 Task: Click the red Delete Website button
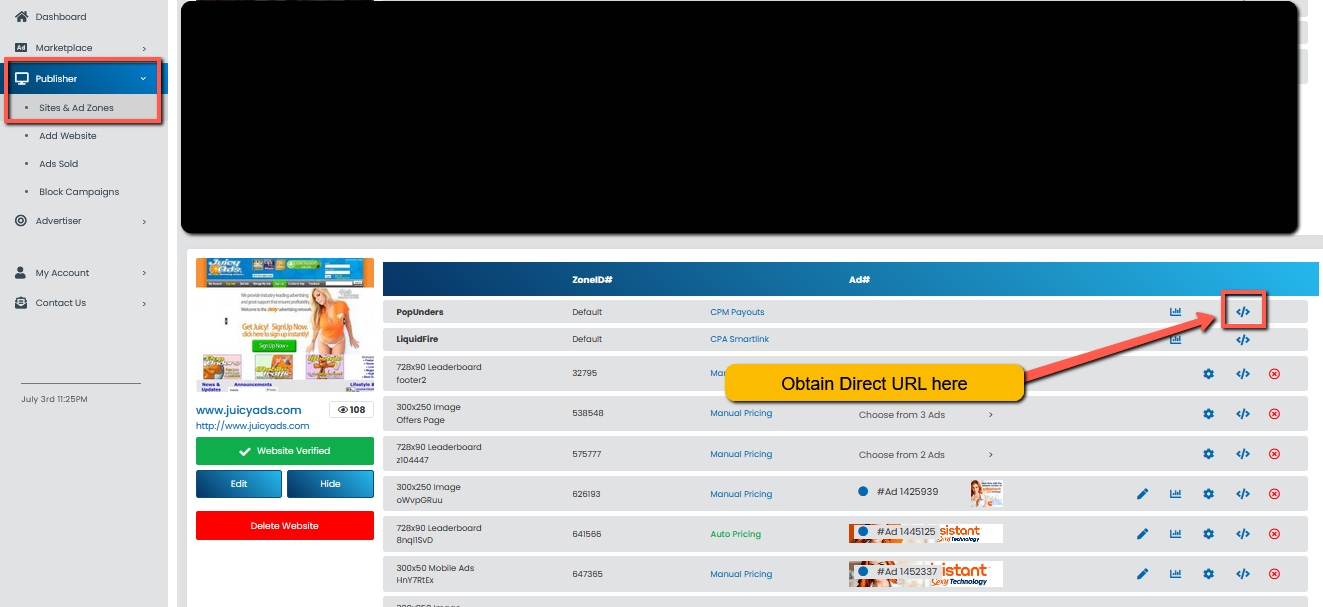coord(285,525)
